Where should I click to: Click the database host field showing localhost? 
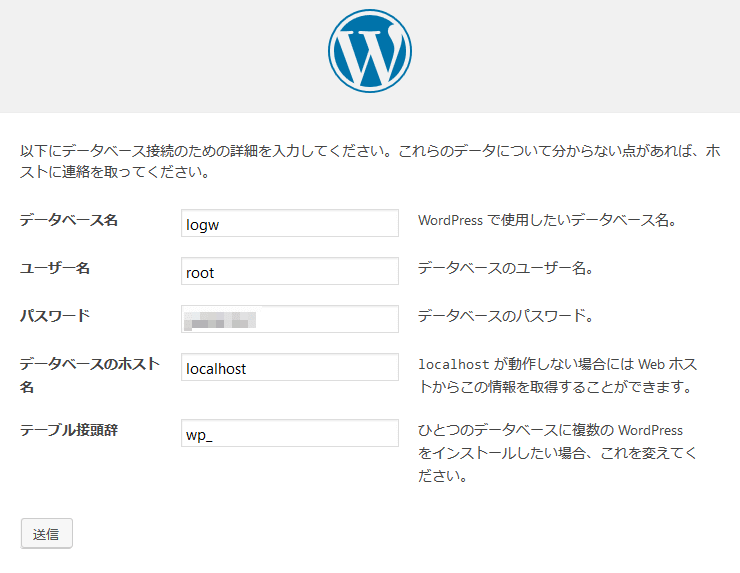pyautogui.click(x=290, y=368)
